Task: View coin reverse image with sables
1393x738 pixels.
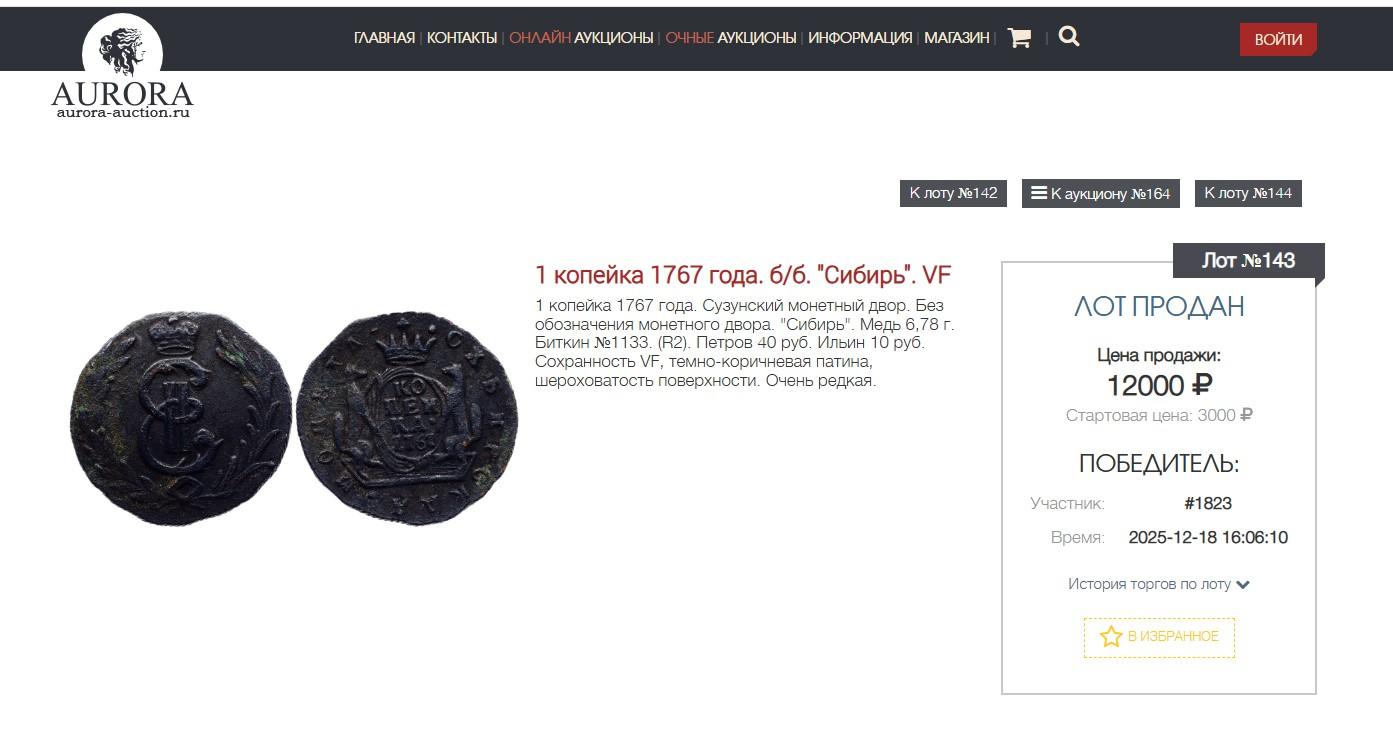Action: 407,417
